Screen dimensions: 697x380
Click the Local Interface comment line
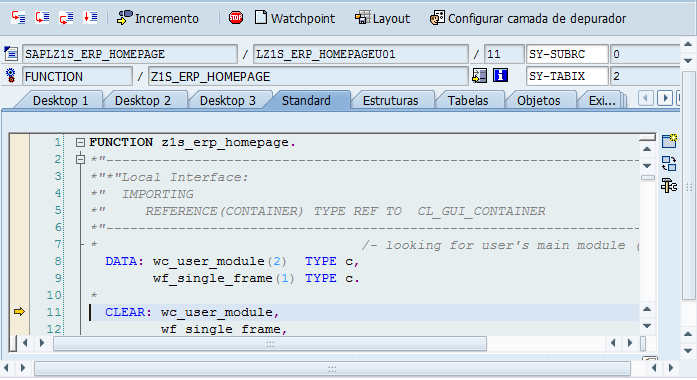169,177
